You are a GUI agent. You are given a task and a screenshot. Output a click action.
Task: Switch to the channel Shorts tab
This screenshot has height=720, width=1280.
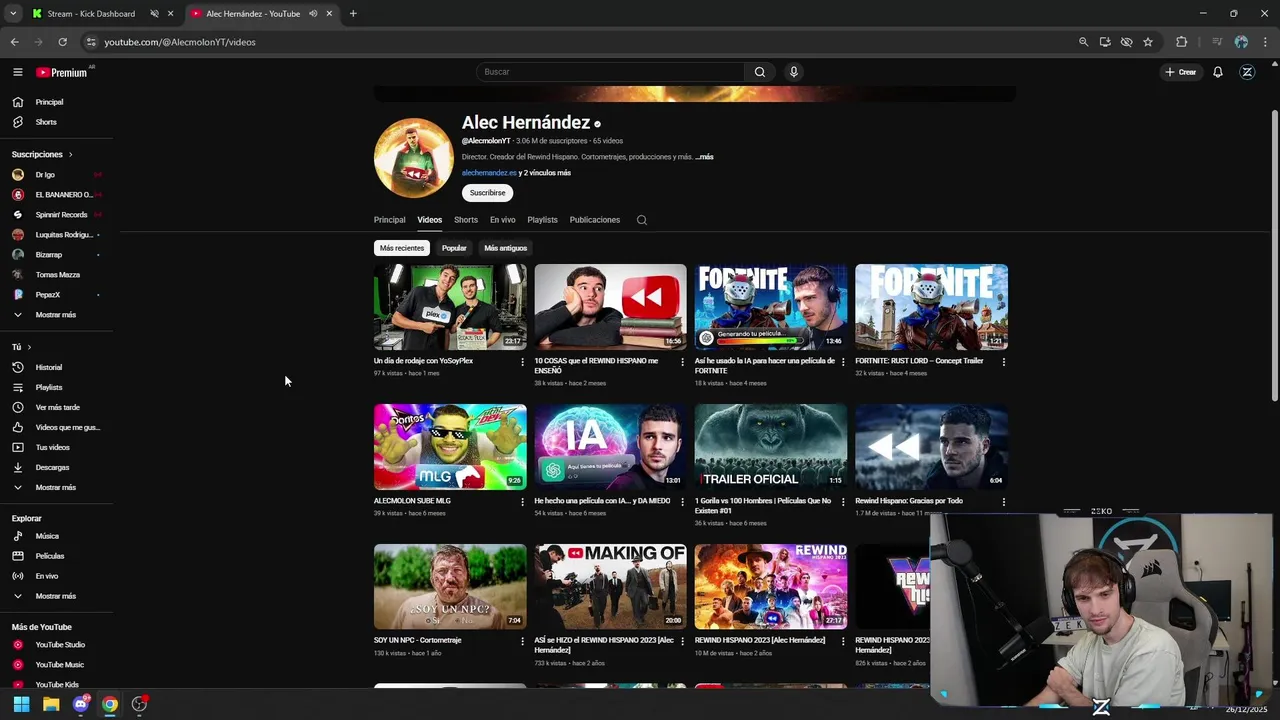coord(466,220)
